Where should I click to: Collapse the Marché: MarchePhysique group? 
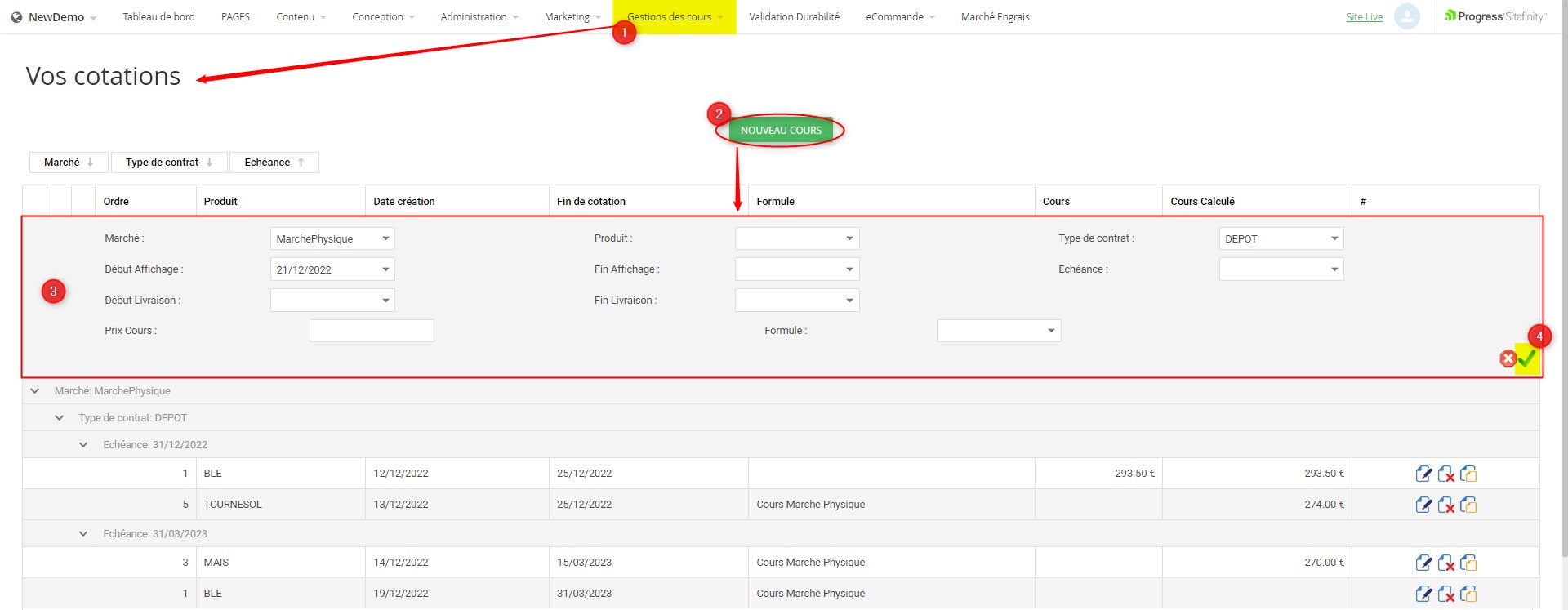coord(35,391)
